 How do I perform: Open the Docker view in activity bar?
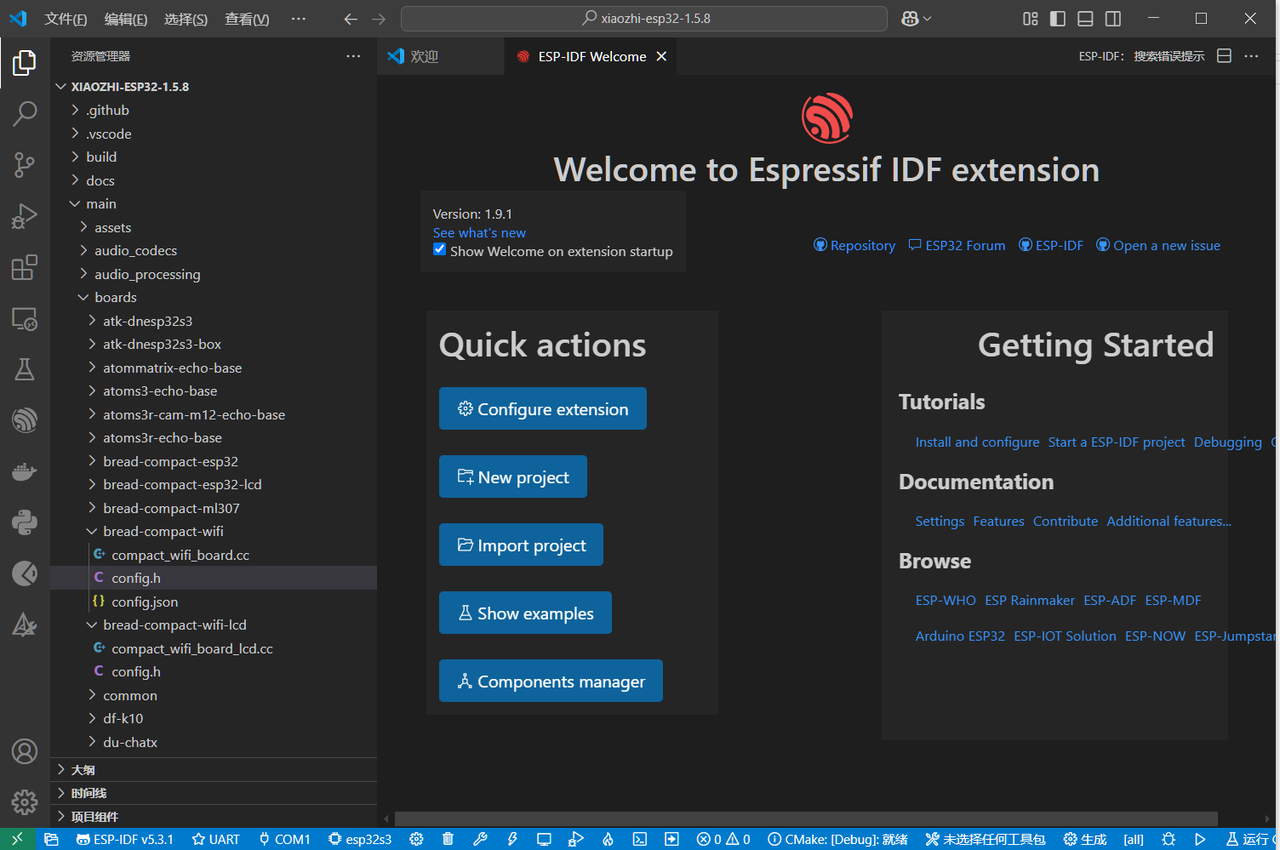[x=24, y=472]
